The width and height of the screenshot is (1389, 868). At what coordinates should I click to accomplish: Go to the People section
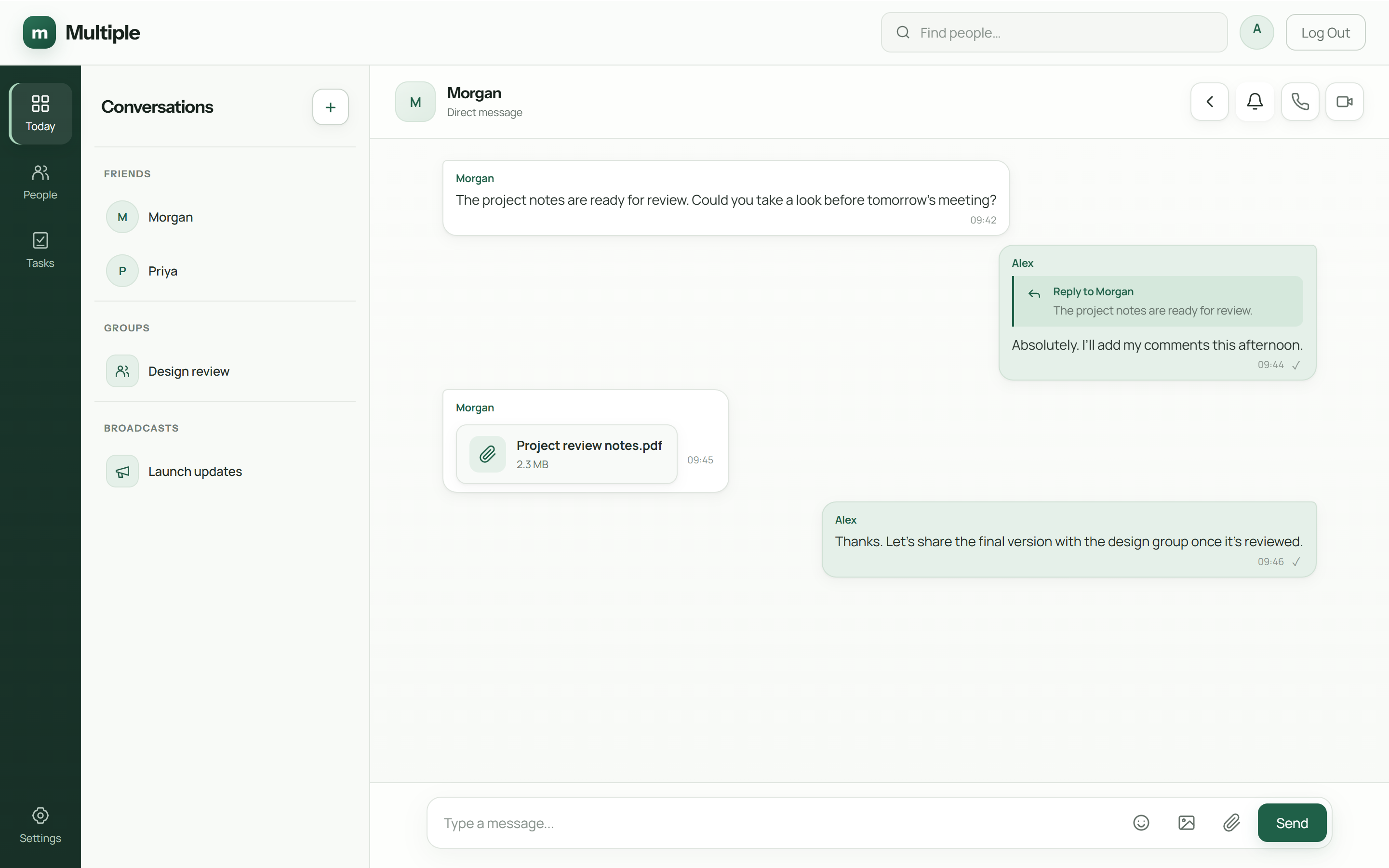(40, 182)
